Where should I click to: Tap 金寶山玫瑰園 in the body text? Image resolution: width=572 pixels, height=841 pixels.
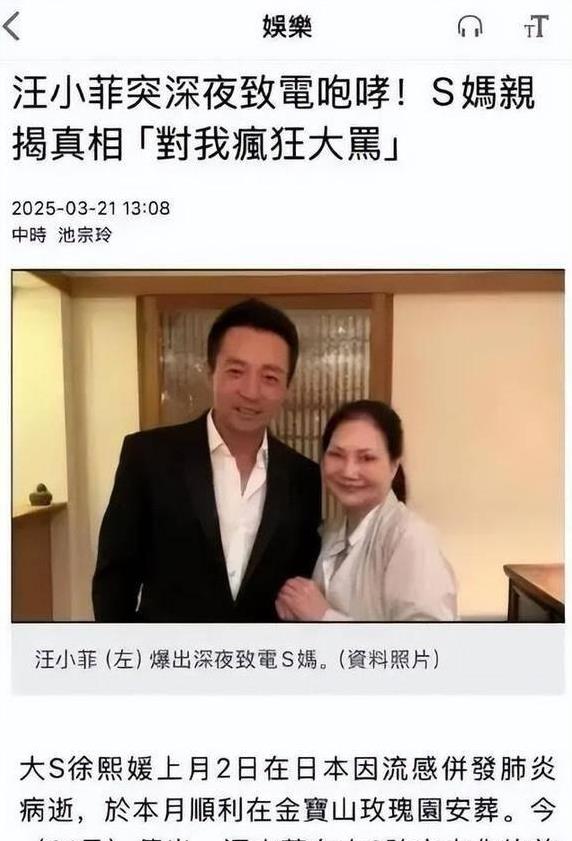coord(346,811)
